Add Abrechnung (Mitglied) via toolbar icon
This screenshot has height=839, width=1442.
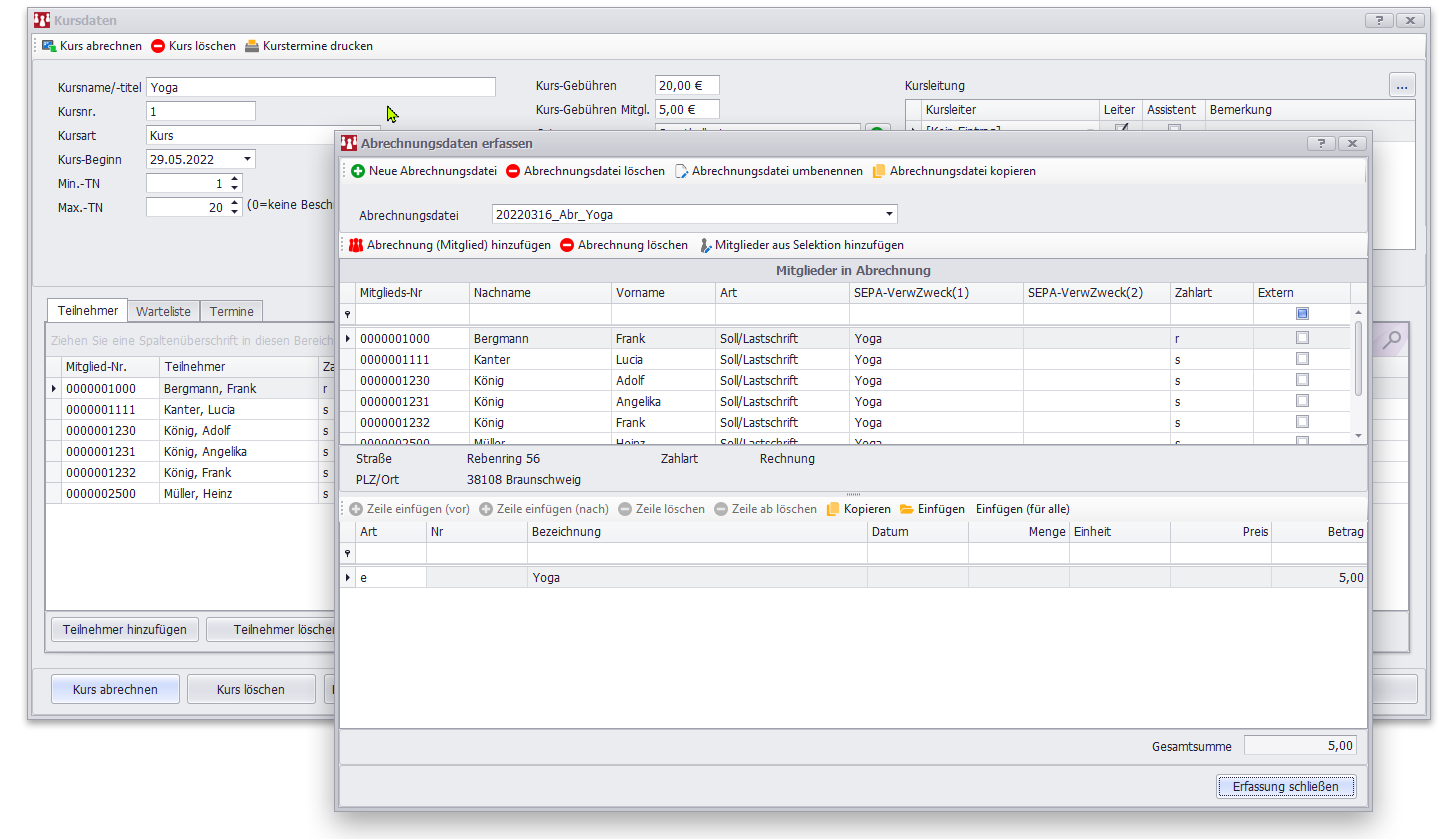click(x=355, y=245)
